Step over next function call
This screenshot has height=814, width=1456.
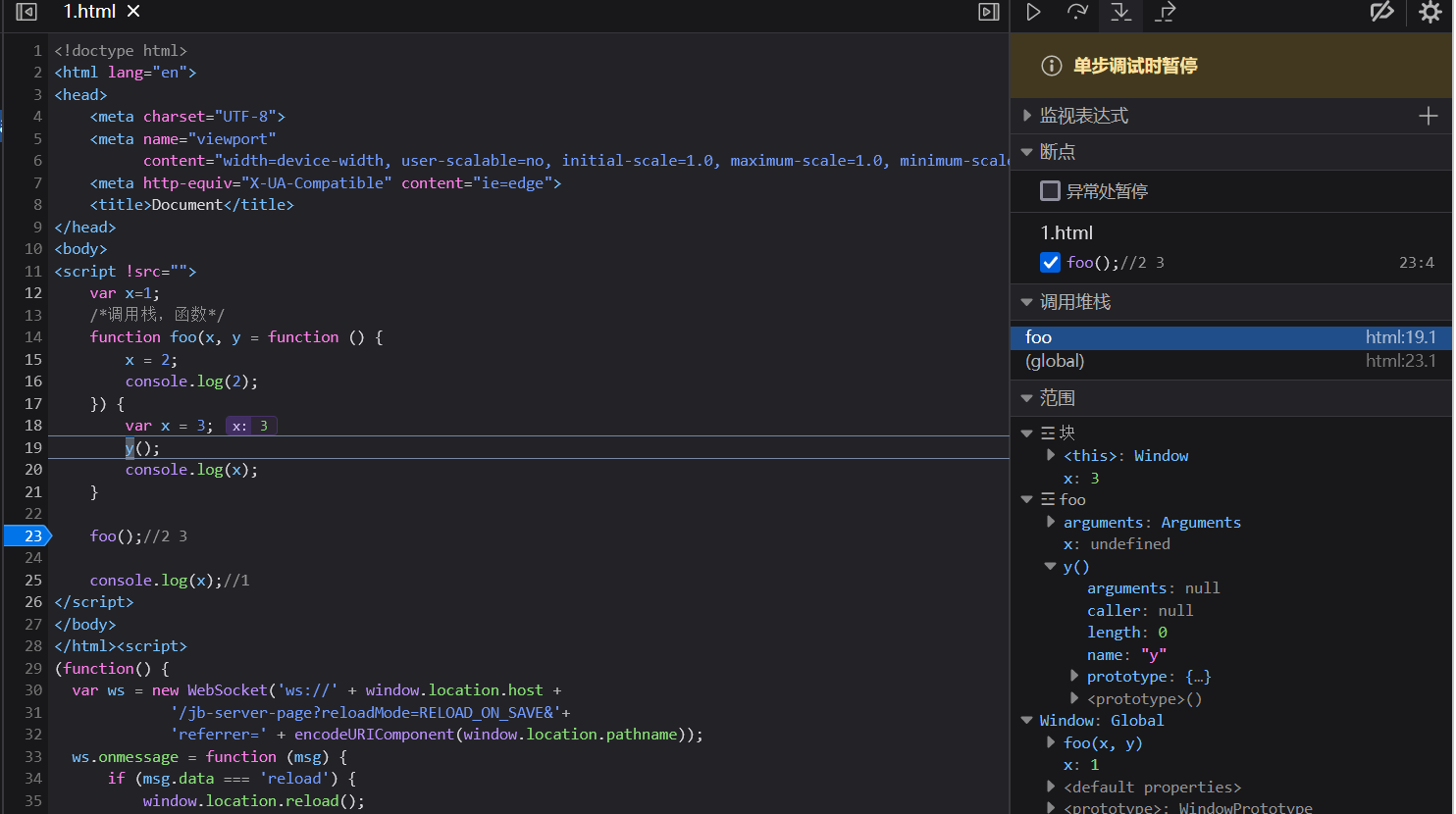1077,12
